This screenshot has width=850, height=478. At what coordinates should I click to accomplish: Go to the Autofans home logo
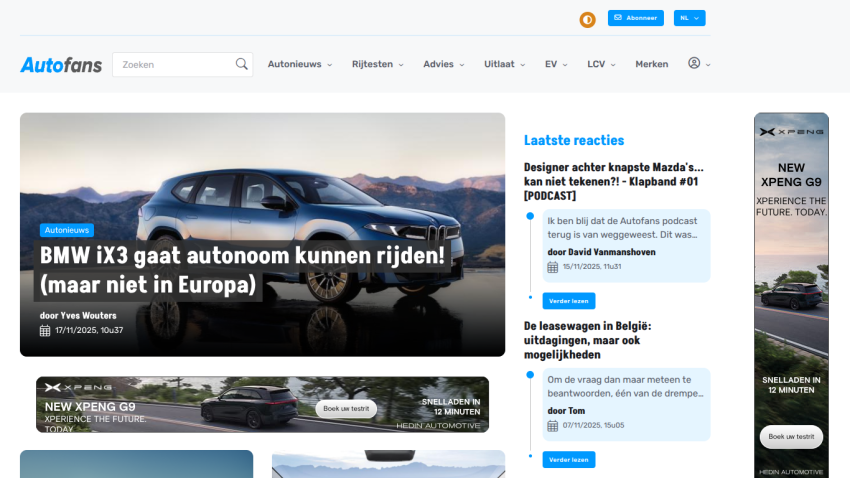pos(61,65)
